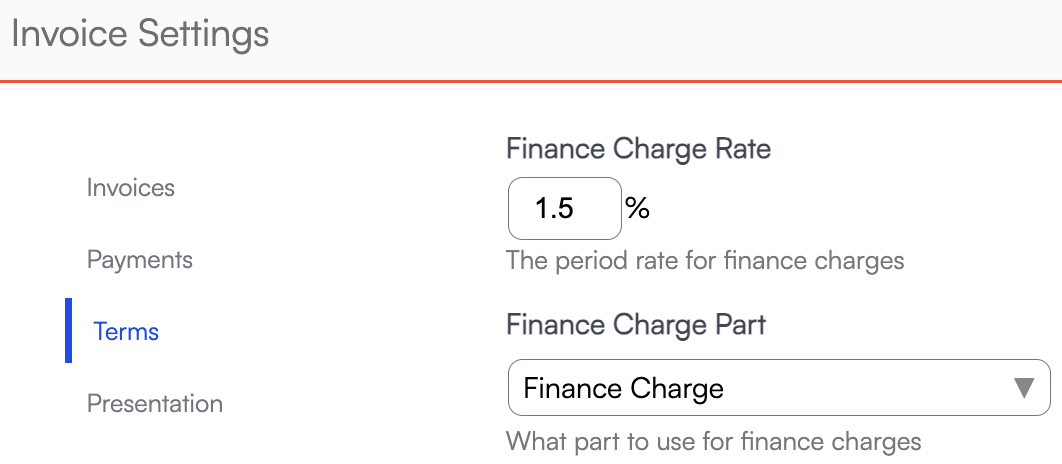This screenshot has width=1062, height=464.
Task: Click the Invoice Settings page heading
Action: [140, 34]
